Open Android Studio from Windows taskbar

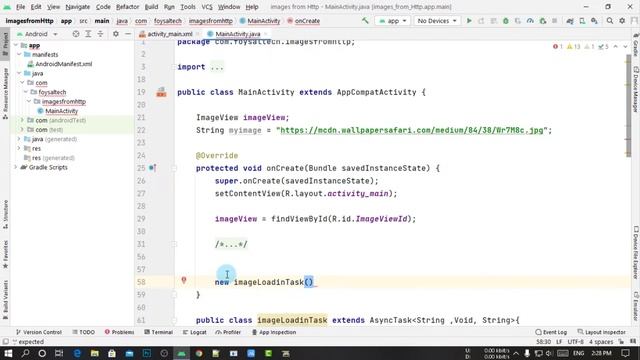pos(182,353)
